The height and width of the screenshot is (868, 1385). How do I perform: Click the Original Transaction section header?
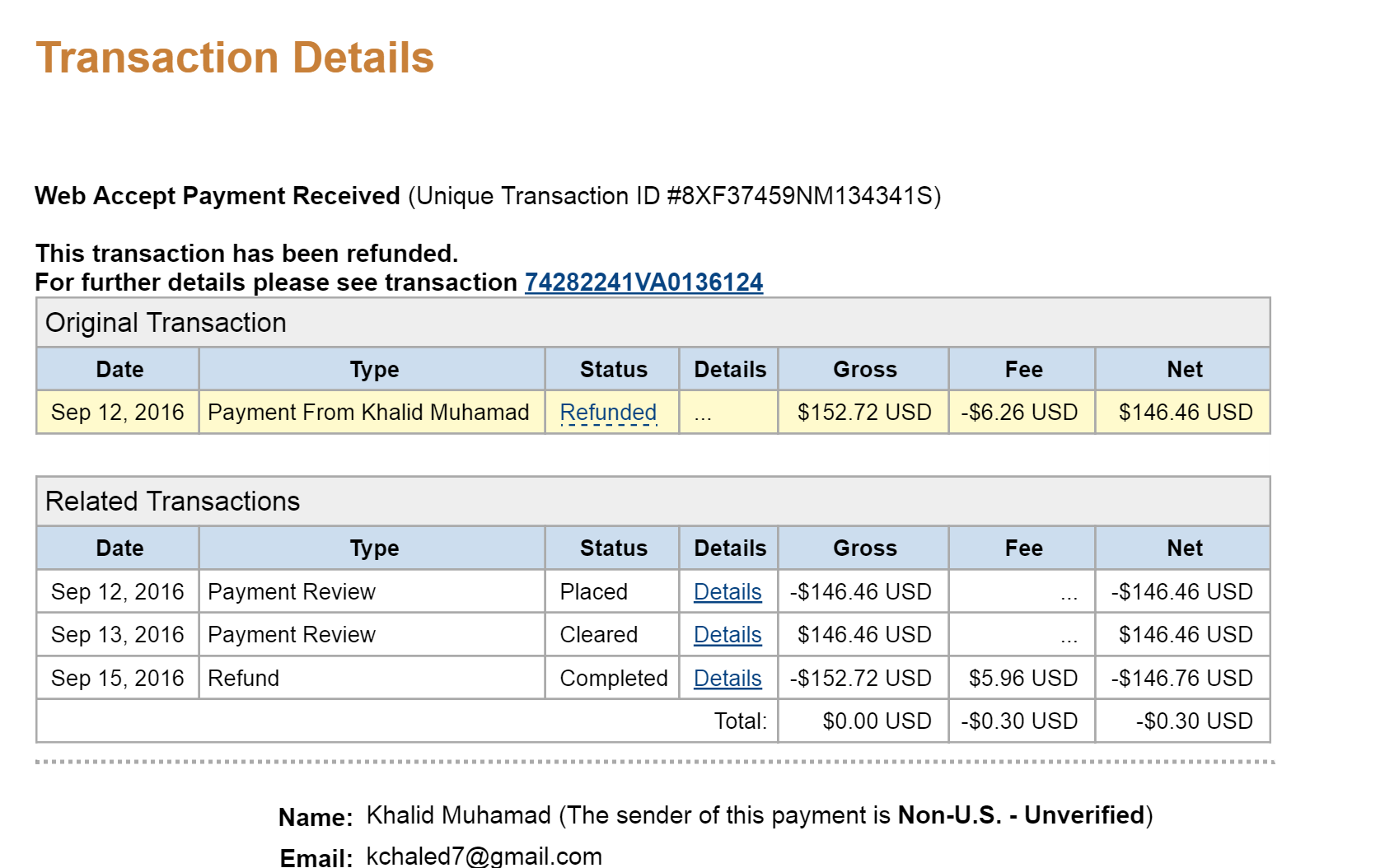[x=653, y=323]
